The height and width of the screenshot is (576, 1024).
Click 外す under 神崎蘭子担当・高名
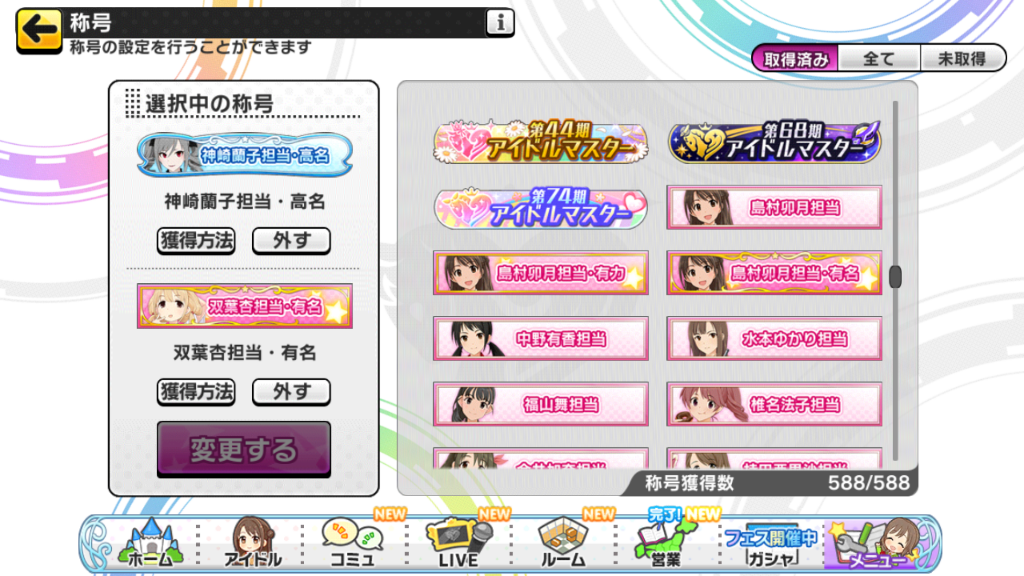(291, 241)
